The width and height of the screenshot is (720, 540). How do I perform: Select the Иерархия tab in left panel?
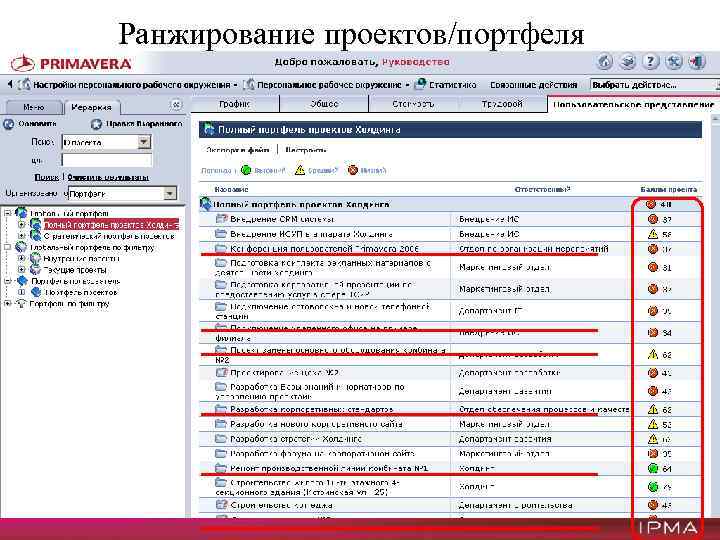[x=91, y=107]
